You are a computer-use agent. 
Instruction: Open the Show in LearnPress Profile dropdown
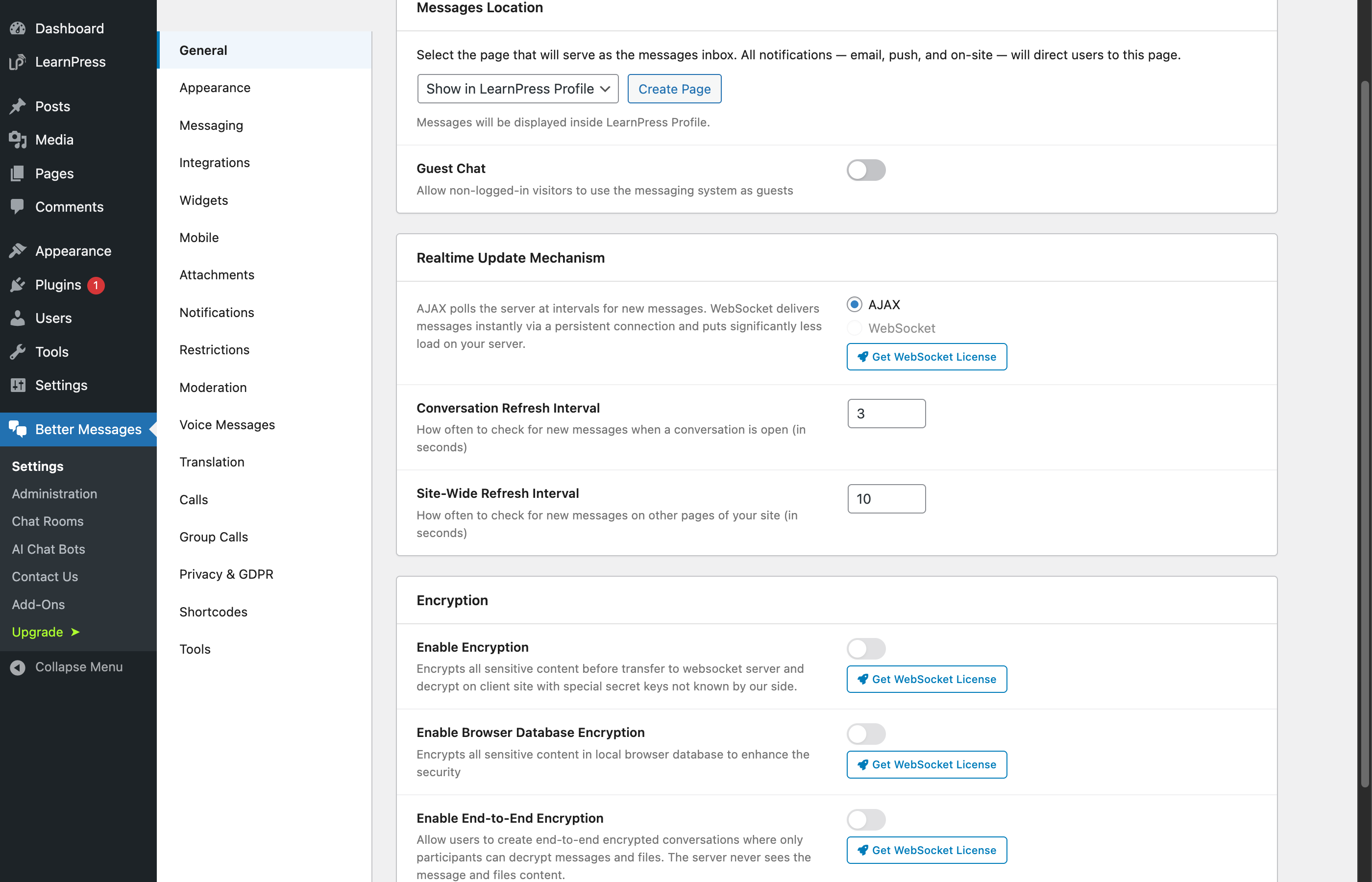(x=517, y=89)
